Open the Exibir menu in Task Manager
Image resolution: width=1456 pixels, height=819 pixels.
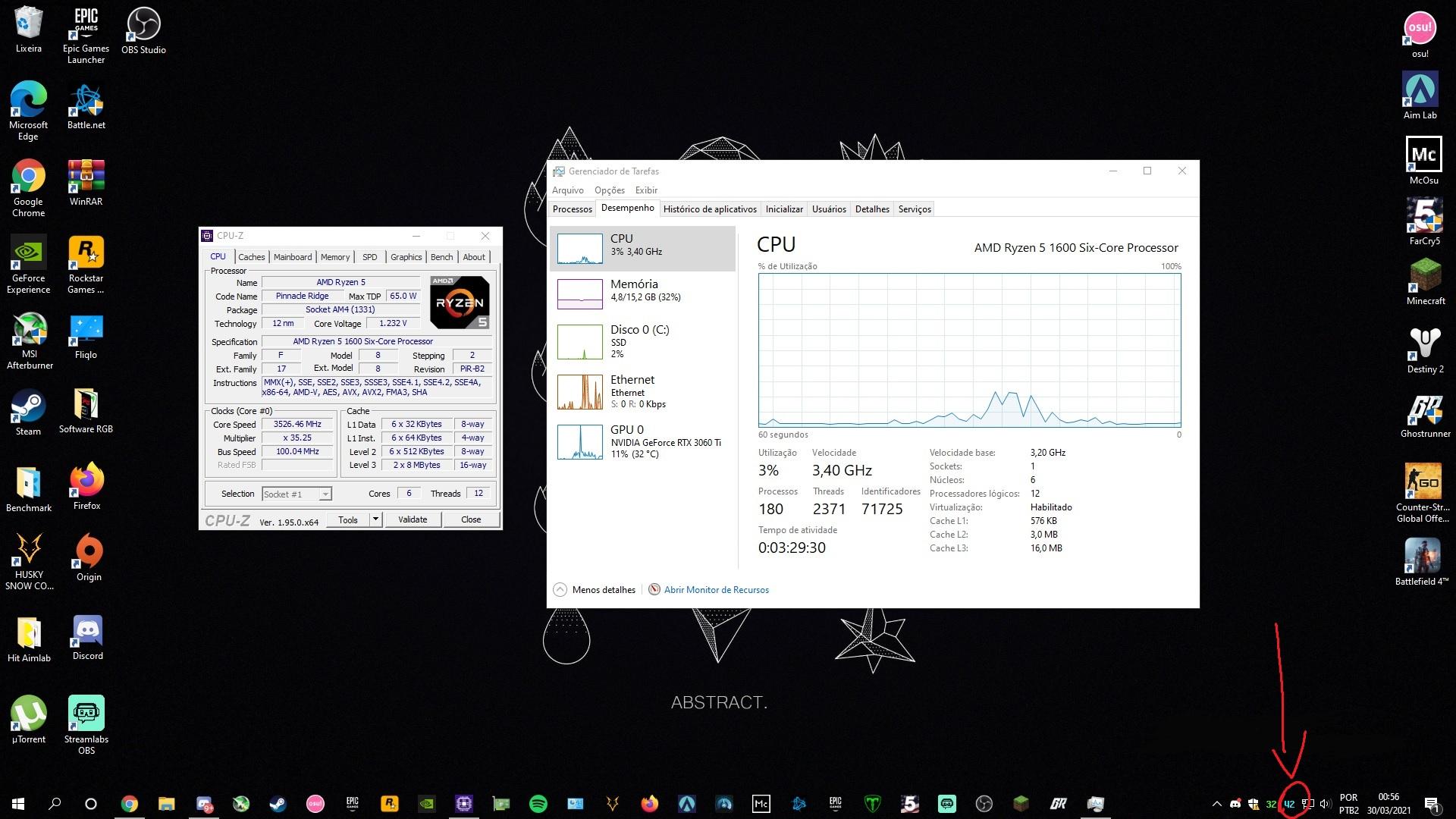tap(646, 190)
